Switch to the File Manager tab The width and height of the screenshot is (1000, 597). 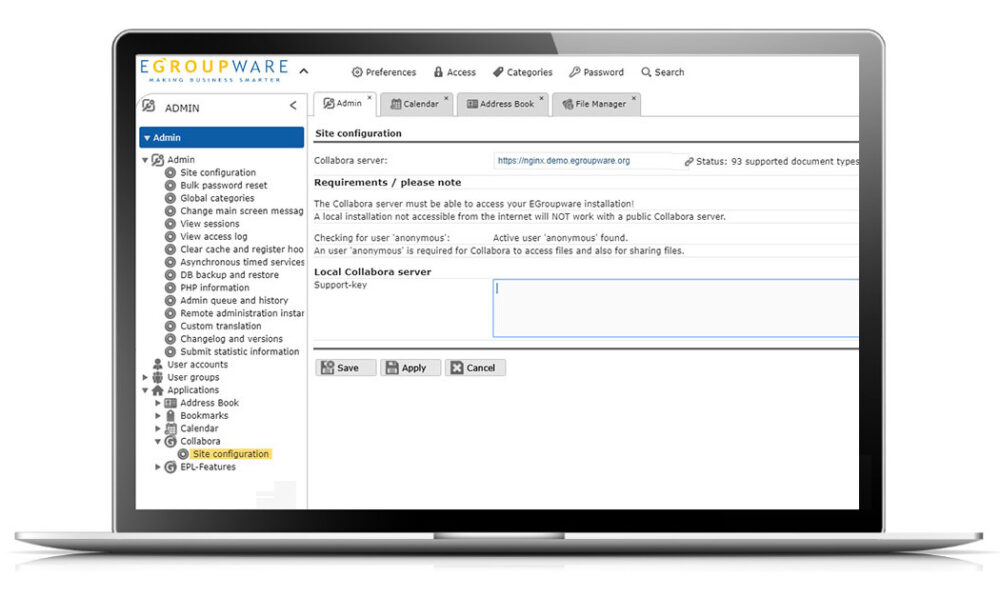point(594,104)
